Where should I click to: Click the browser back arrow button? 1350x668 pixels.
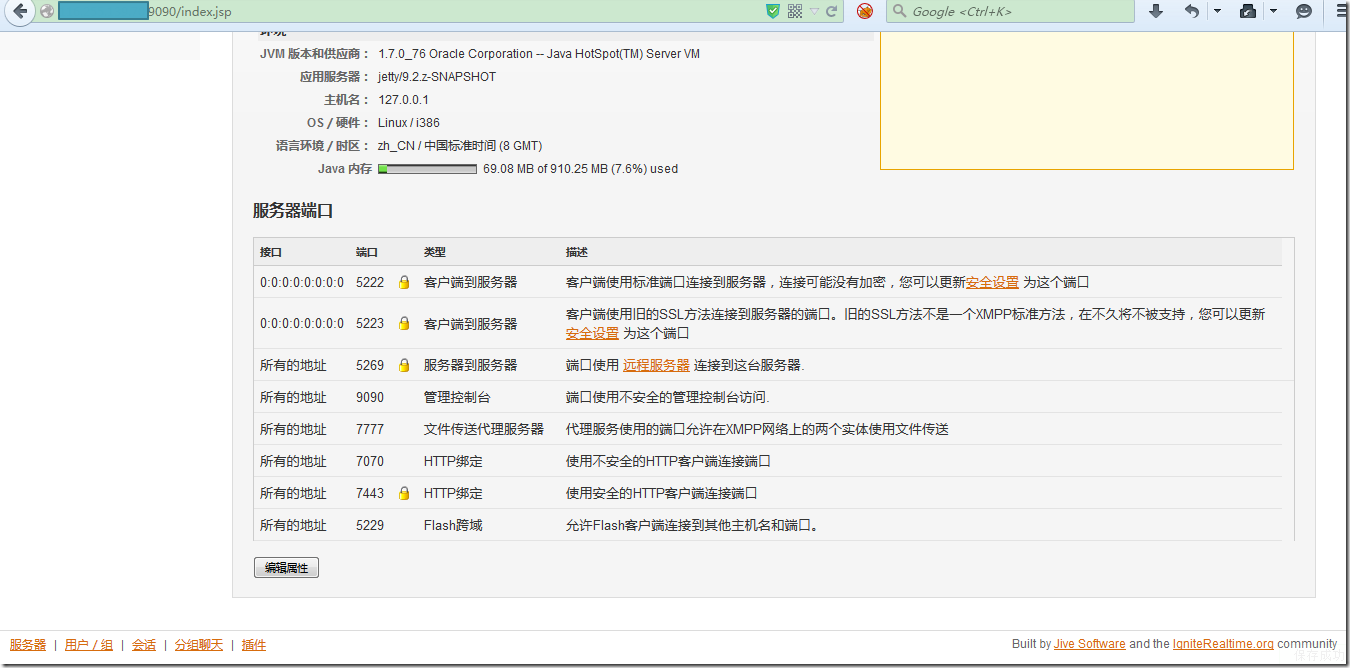18,11
